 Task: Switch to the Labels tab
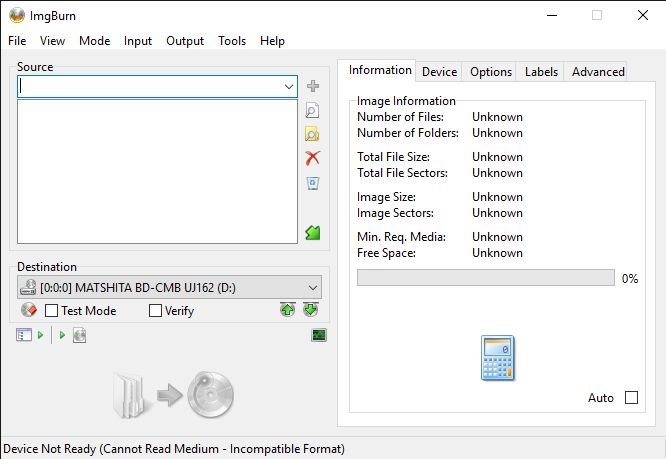click(541, 72)
